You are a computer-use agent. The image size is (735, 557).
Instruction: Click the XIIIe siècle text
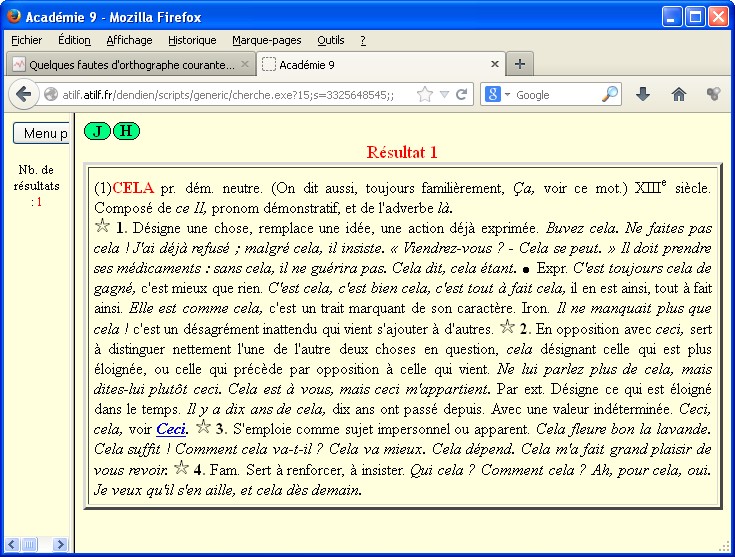click(x=672, y=188)
